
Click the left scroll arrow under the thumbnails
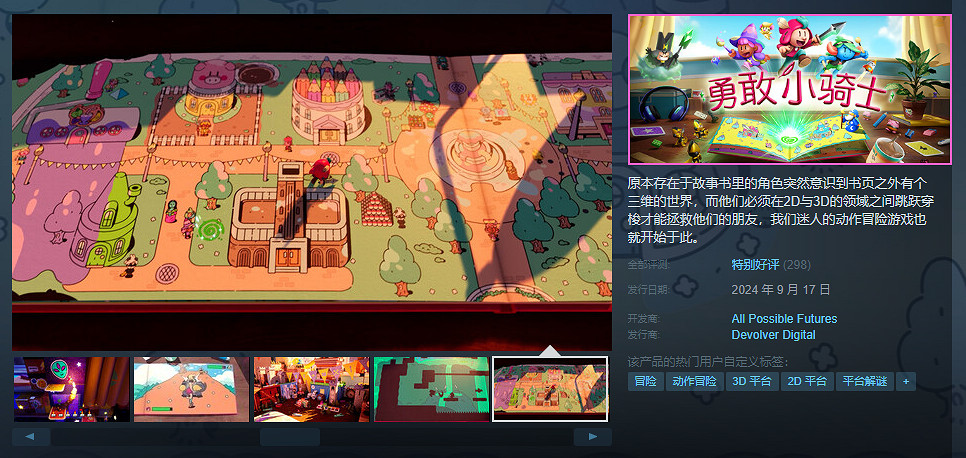point(31,437)
